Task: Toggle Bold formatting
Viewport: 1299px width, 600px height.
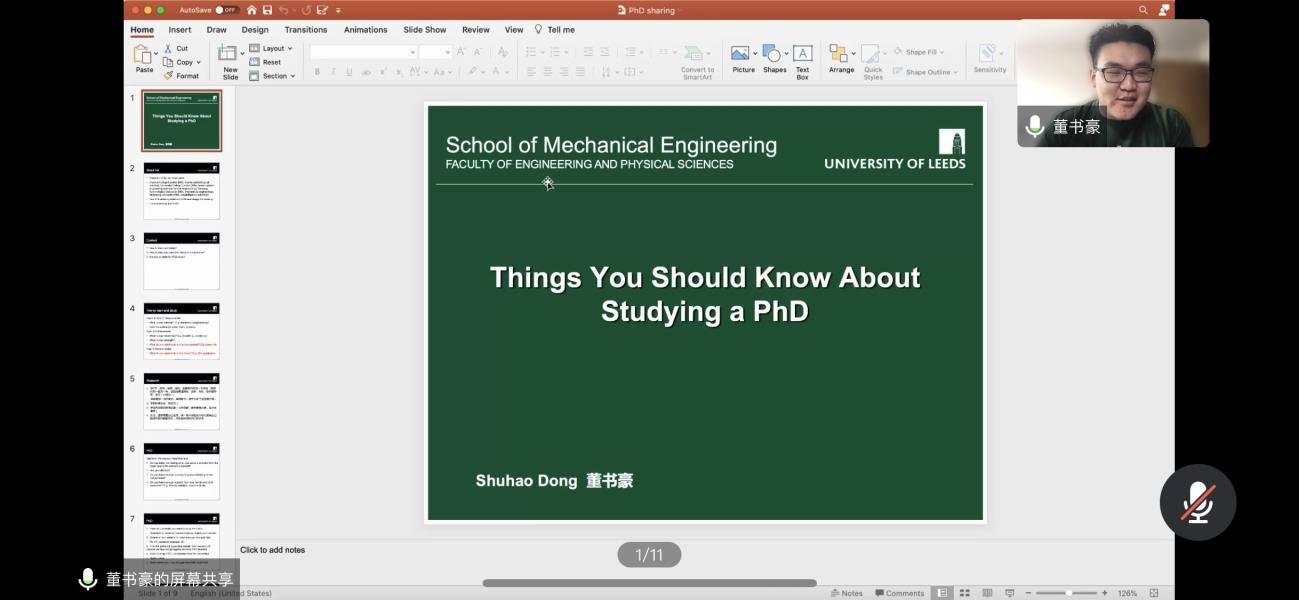Action: (317, 72)
